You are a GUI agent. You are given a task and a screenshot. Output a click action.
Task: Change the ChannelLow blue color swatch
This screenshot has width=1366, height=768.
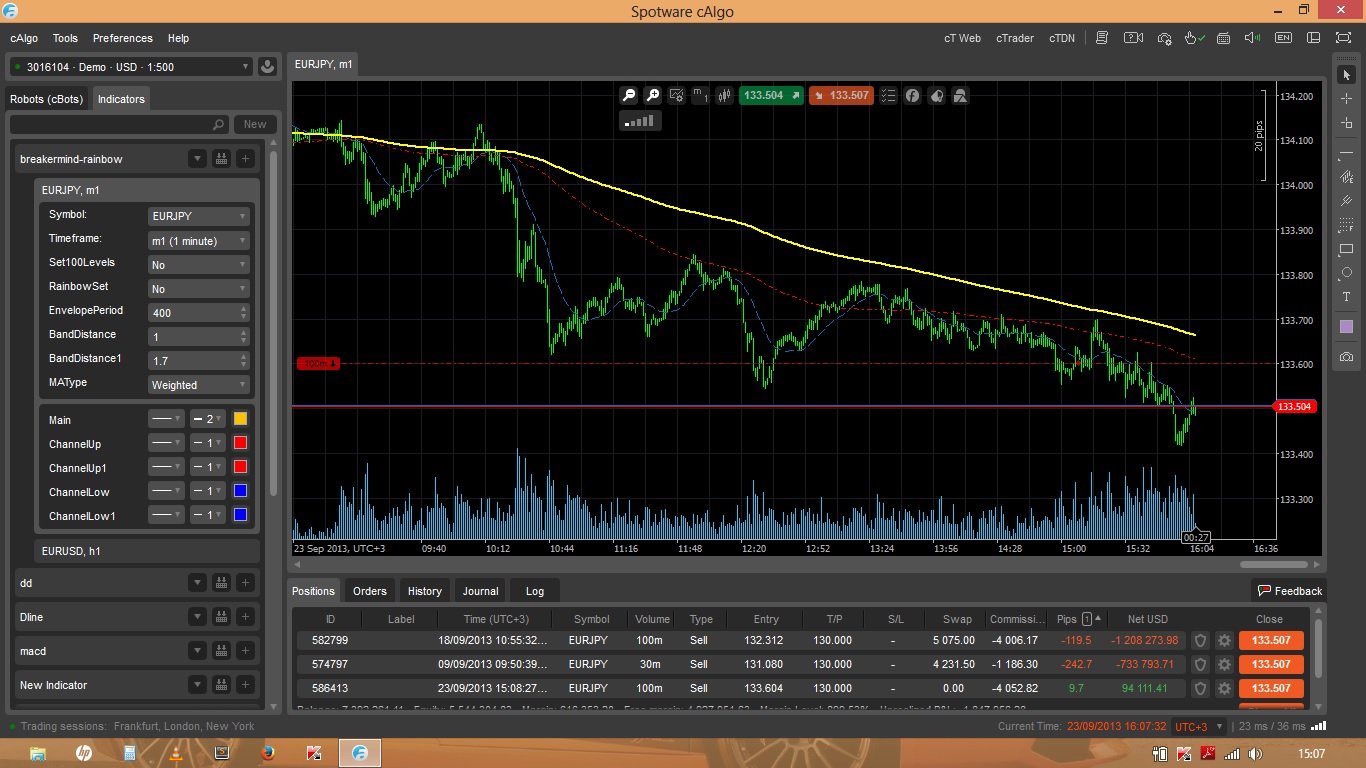240,491
